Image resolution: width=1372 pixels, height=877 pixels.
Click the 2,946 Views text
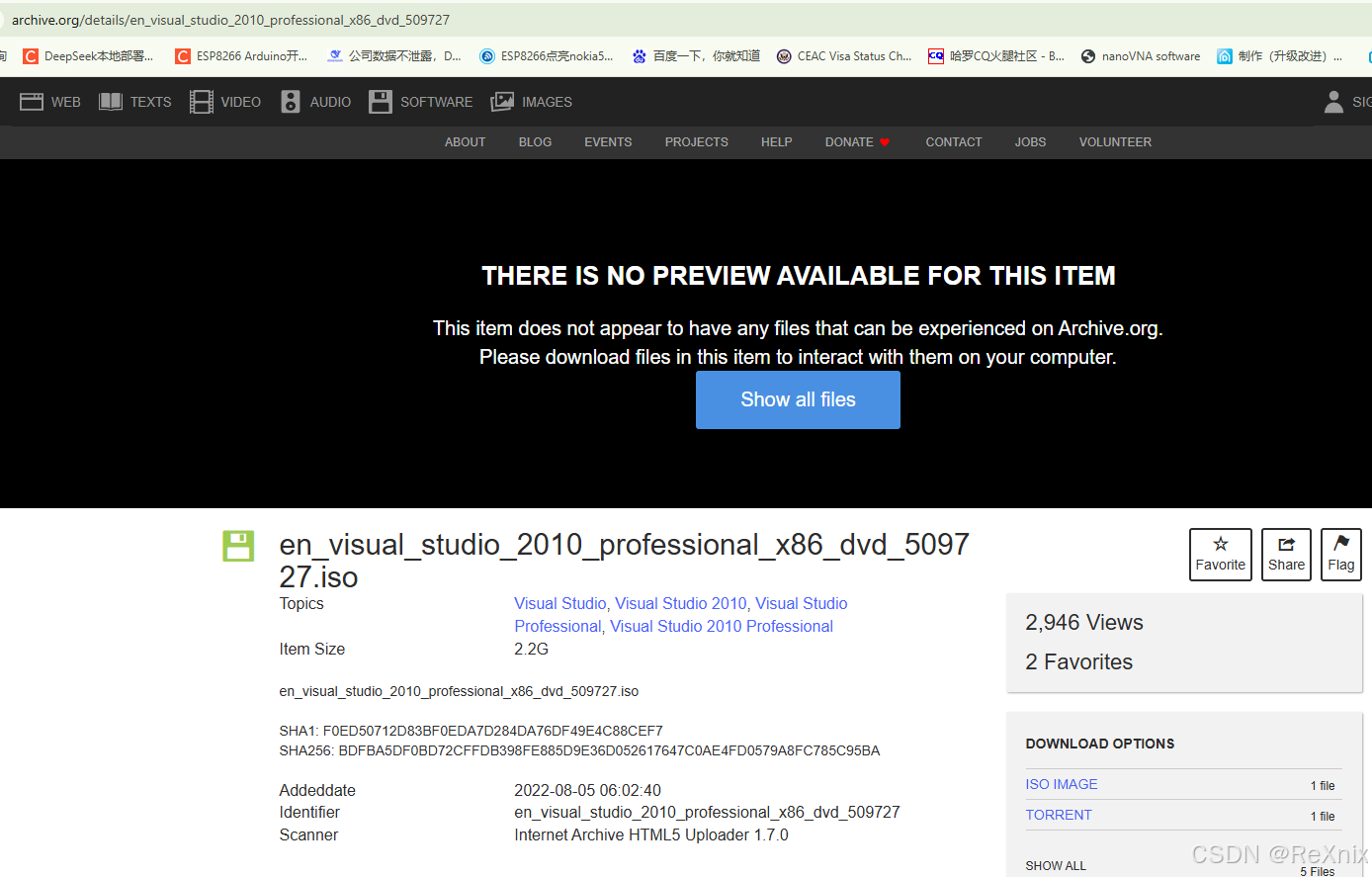point(1084,622)
